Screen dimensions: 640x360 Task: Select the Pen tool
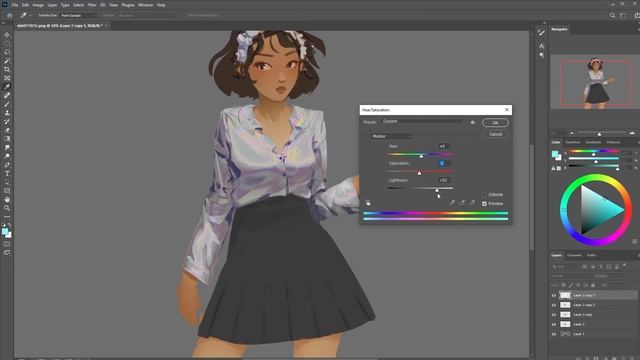pos(7,165)
